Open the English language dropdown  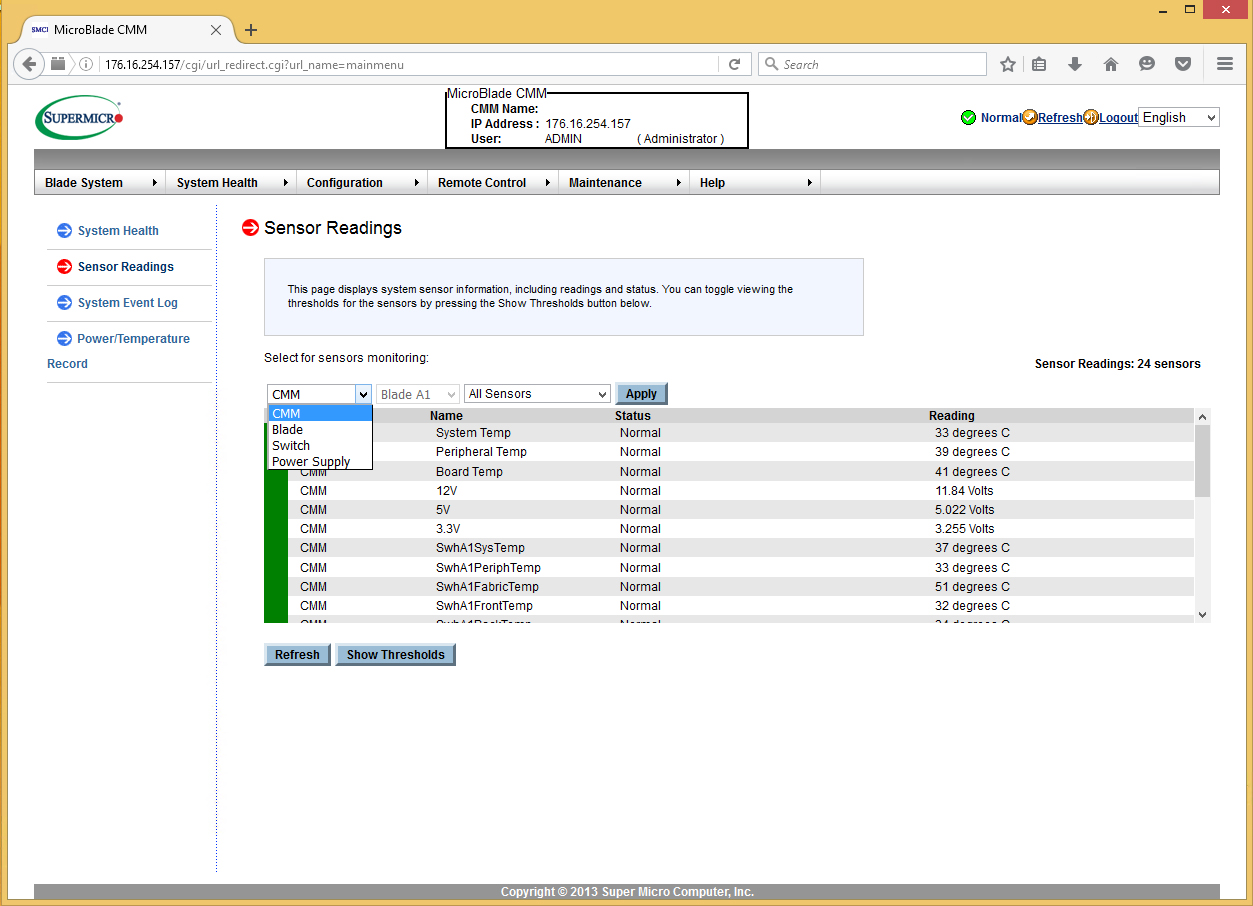tap(1179, 118)
